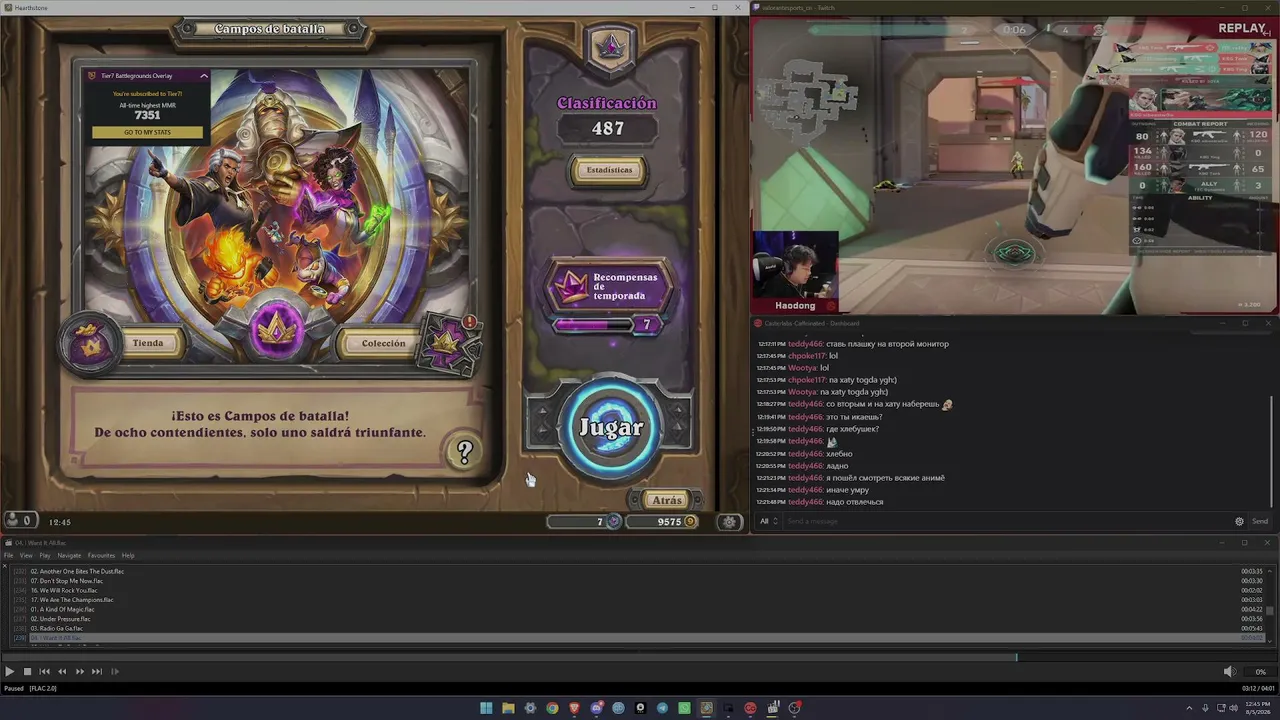This screenshot has height=720, width=1280.
Task: Click the Stop button in music player
Action: pos(27,672)
